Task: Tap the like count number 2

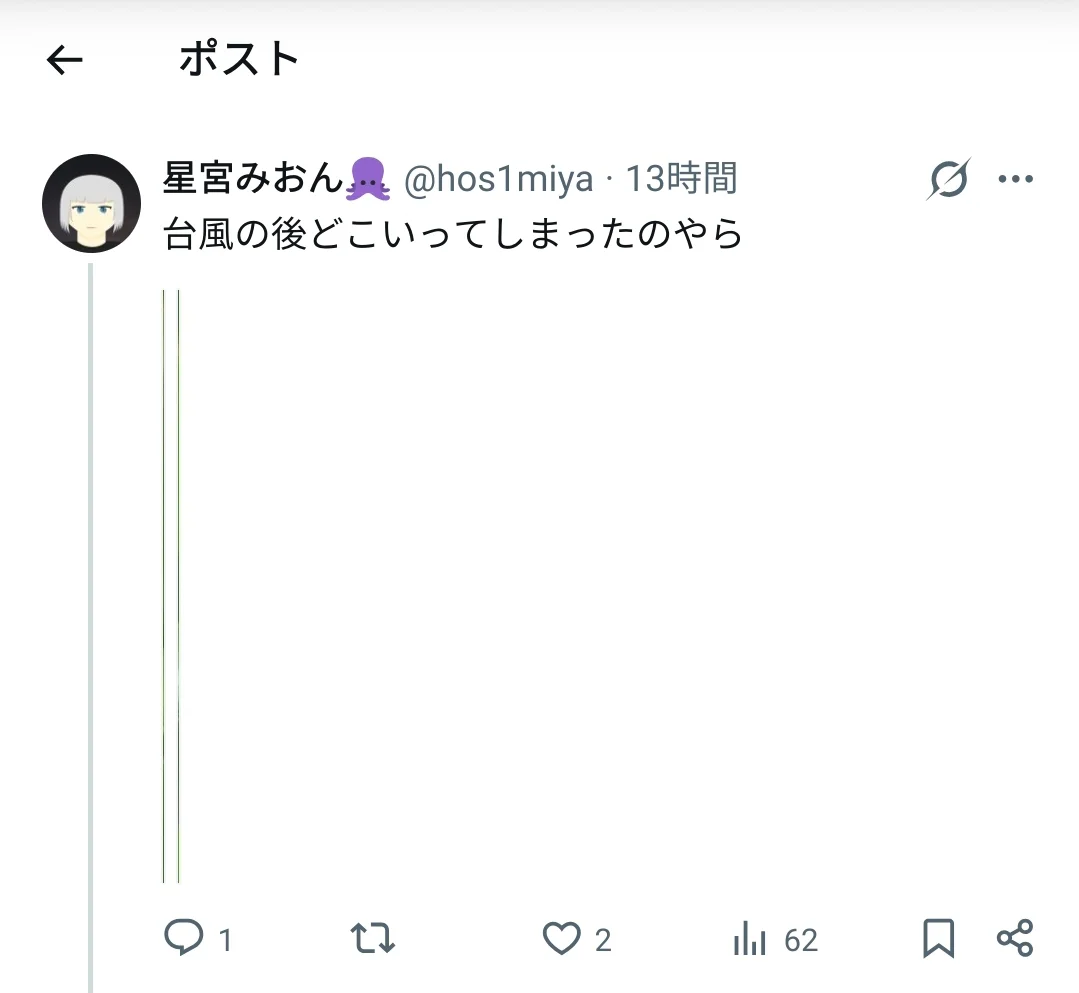Action: coord(603,940)
